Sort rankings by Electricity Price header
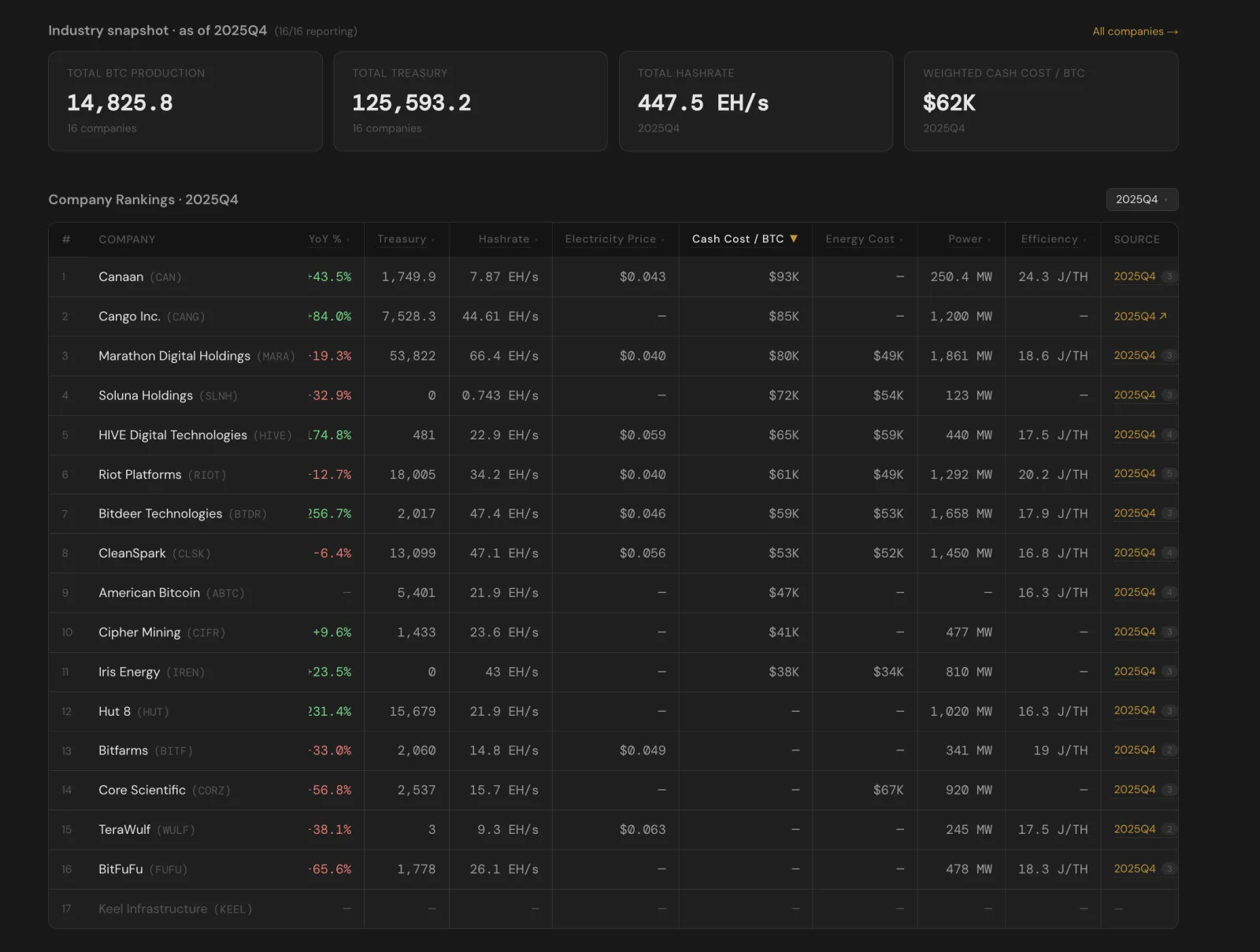The height and width of the screenshot is (952, 1260). point(614,239)
